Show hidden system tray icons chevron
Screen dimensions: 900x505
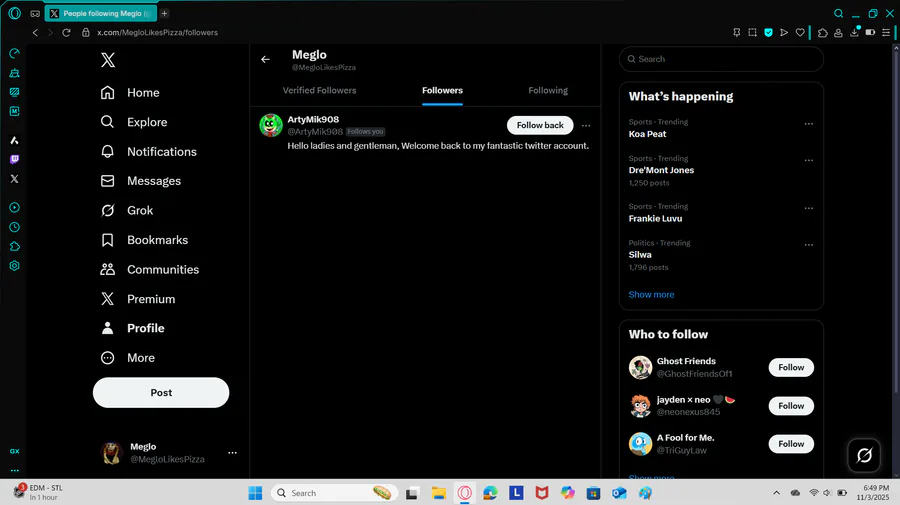[x=777, y=492]
